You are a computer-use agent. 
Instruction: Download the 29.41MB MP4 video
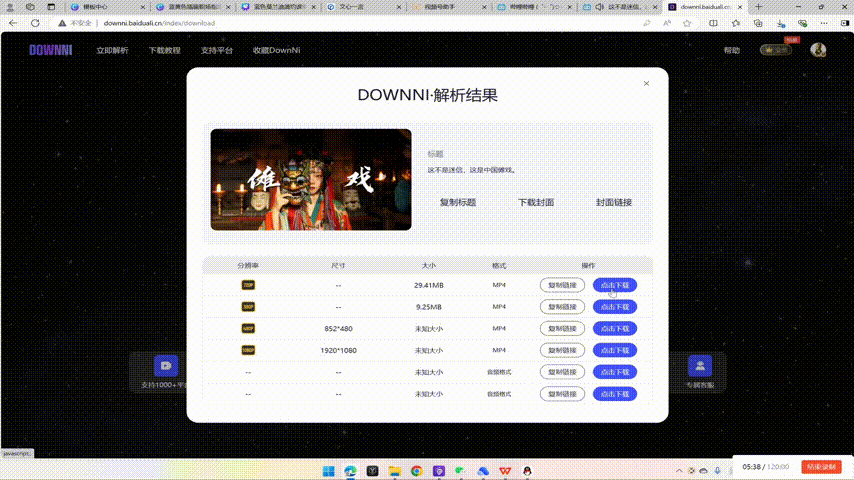(x=615, y=285)
